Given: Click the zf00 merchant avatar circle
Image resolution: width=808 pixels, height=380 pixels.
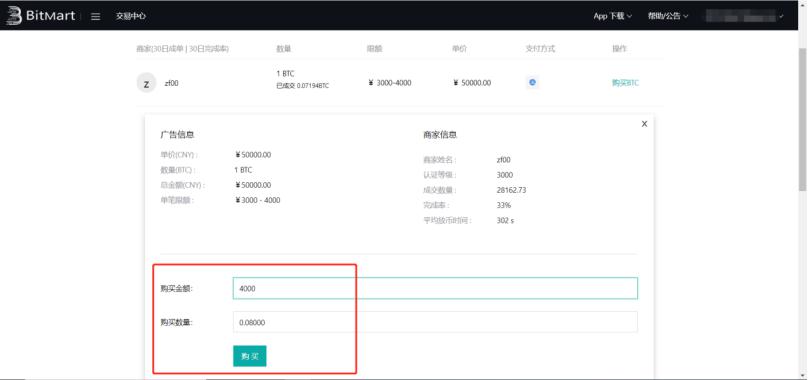Looking at the screenshot, I should (x=146, y=83).
